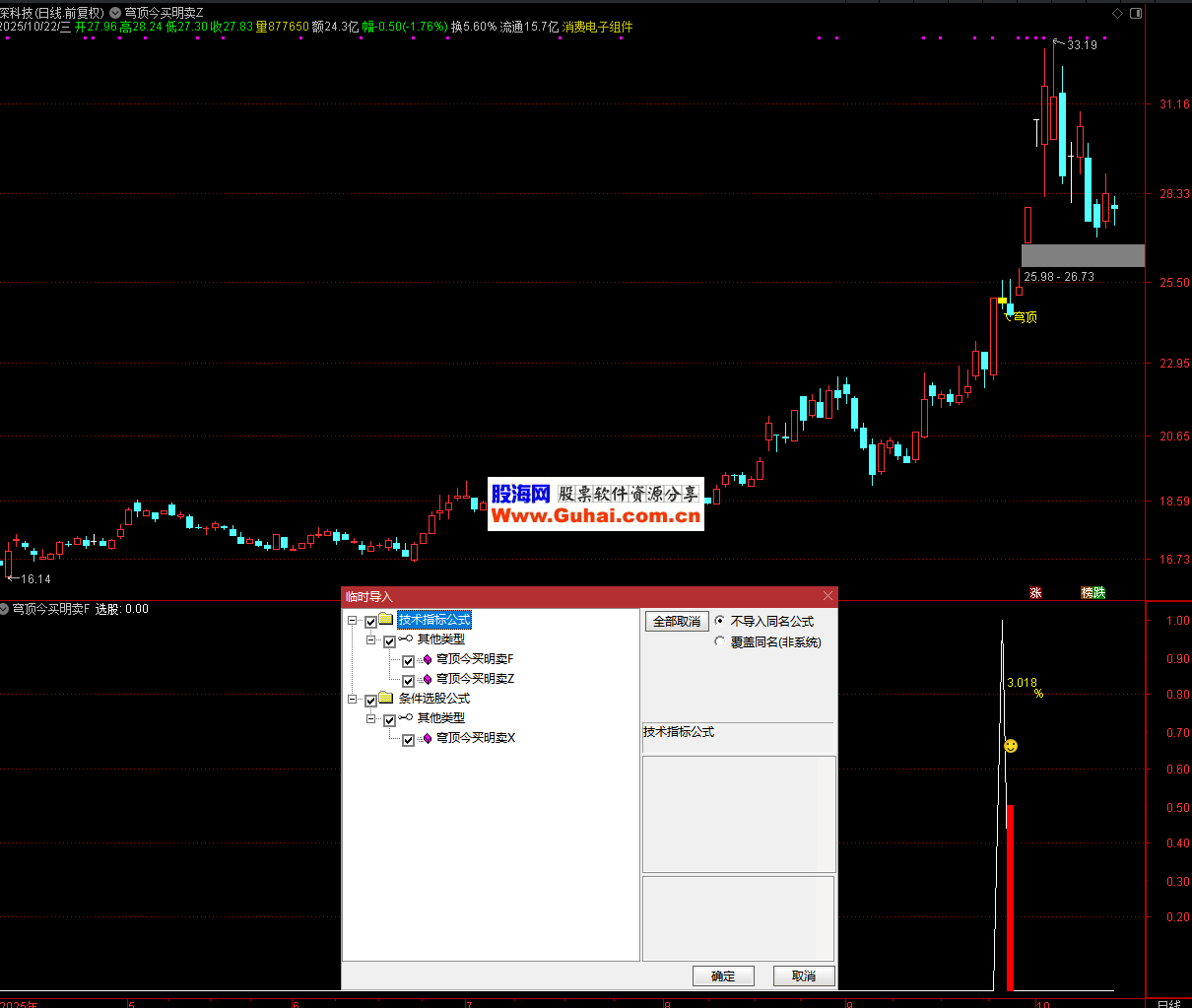
Task: Open sub-chart indicator dropdown arrow beside 穹顶今买明卖F
Action: point(5,609)
